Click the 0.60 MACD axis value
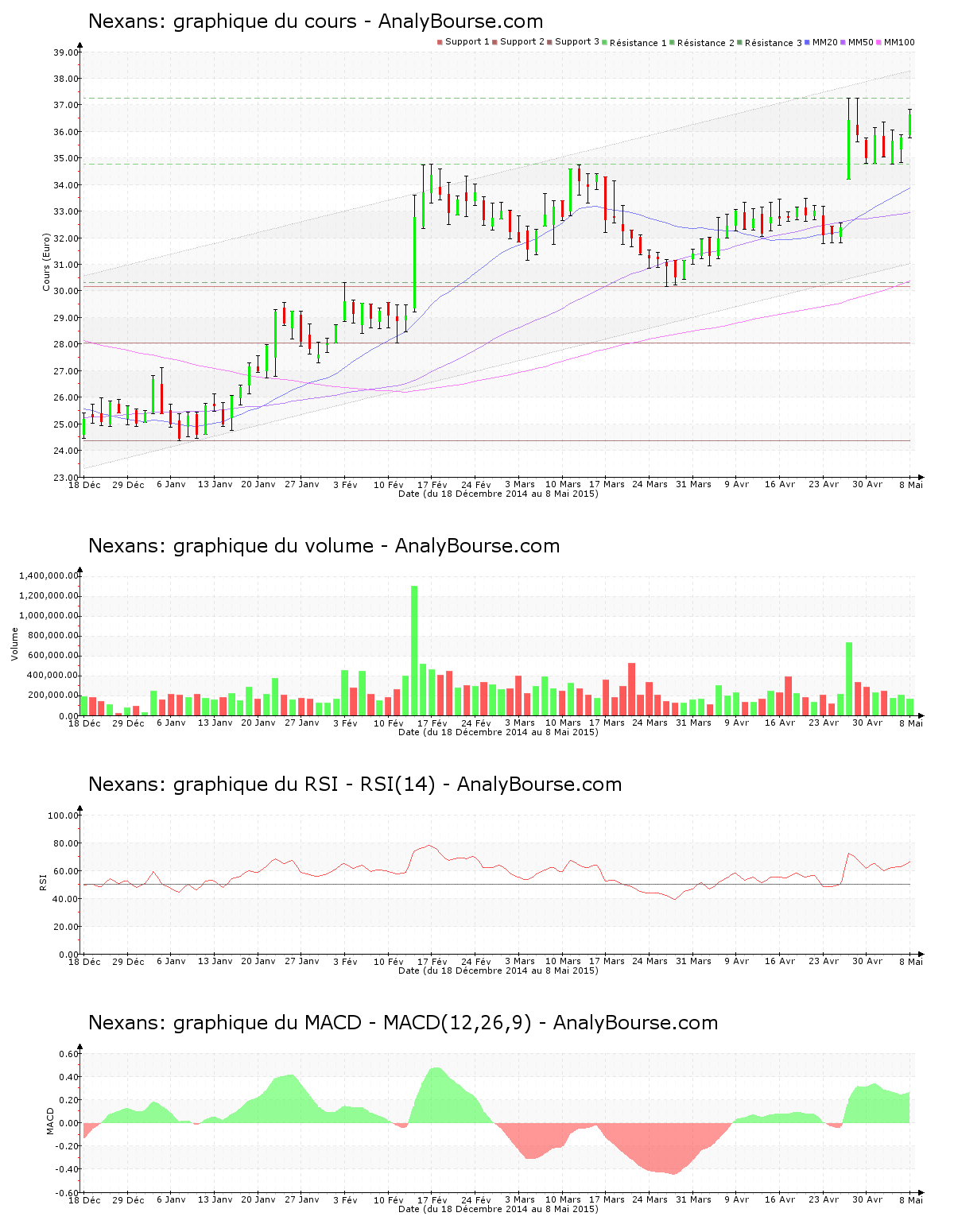 pyautogui.click(x=69, y=1054)
